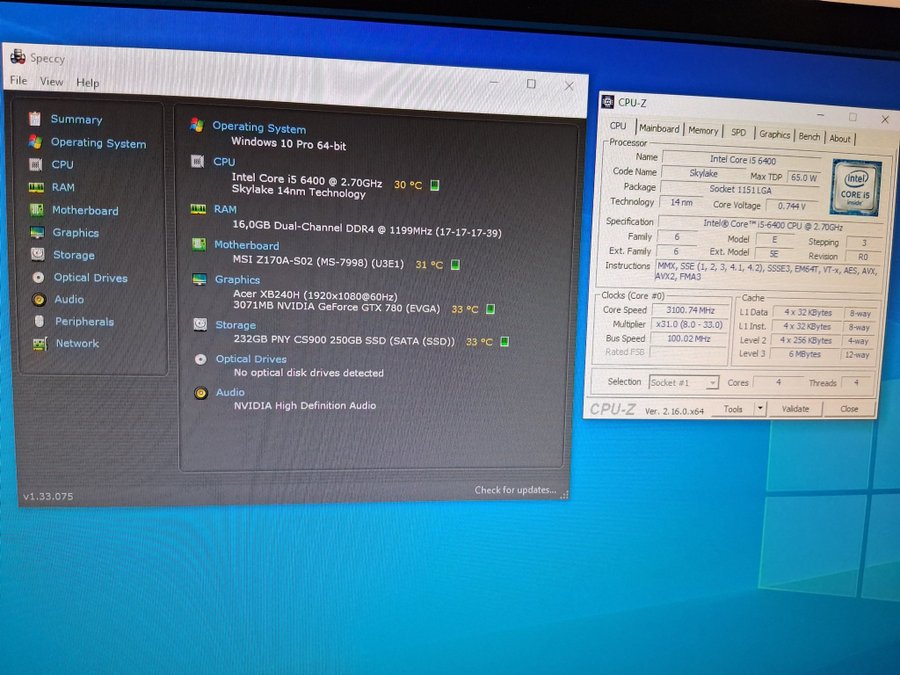900x675 pixels.
Task: Select the Audio speaker icon in Speccy sidebar
Action: click(x=39, y=299)
